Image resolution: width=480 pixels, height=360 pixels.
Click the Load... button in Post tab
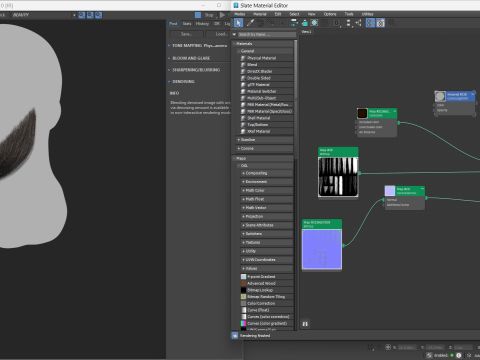point(218,34)
